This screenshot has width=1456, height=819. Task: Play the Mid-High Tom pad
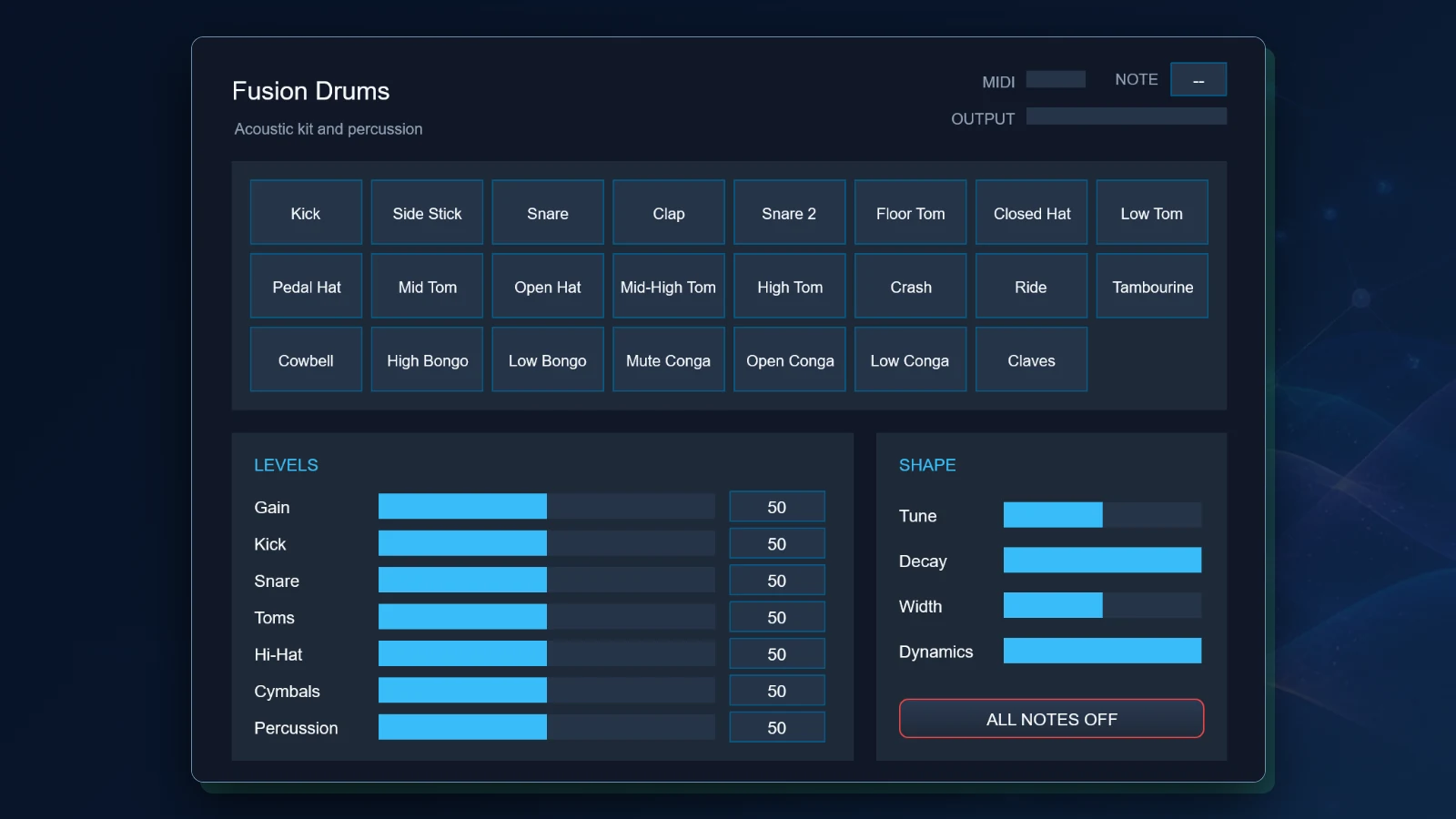(x=669, y=286)
